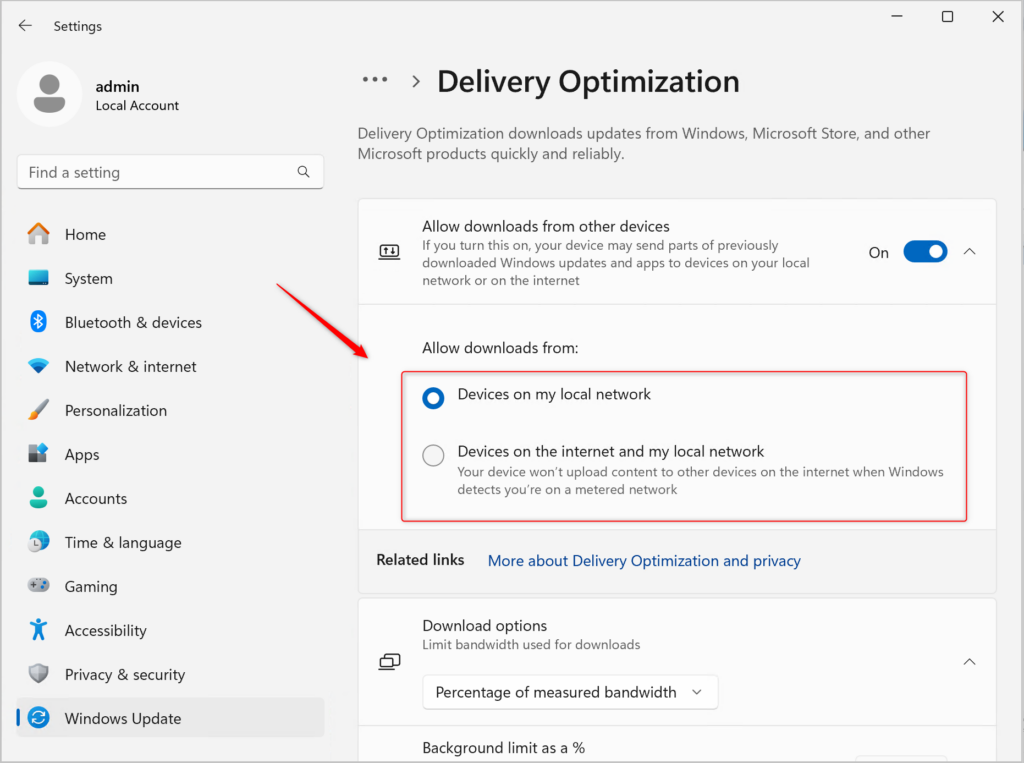
Task: Minimize the Settings window
Action: tap(897, 16)
